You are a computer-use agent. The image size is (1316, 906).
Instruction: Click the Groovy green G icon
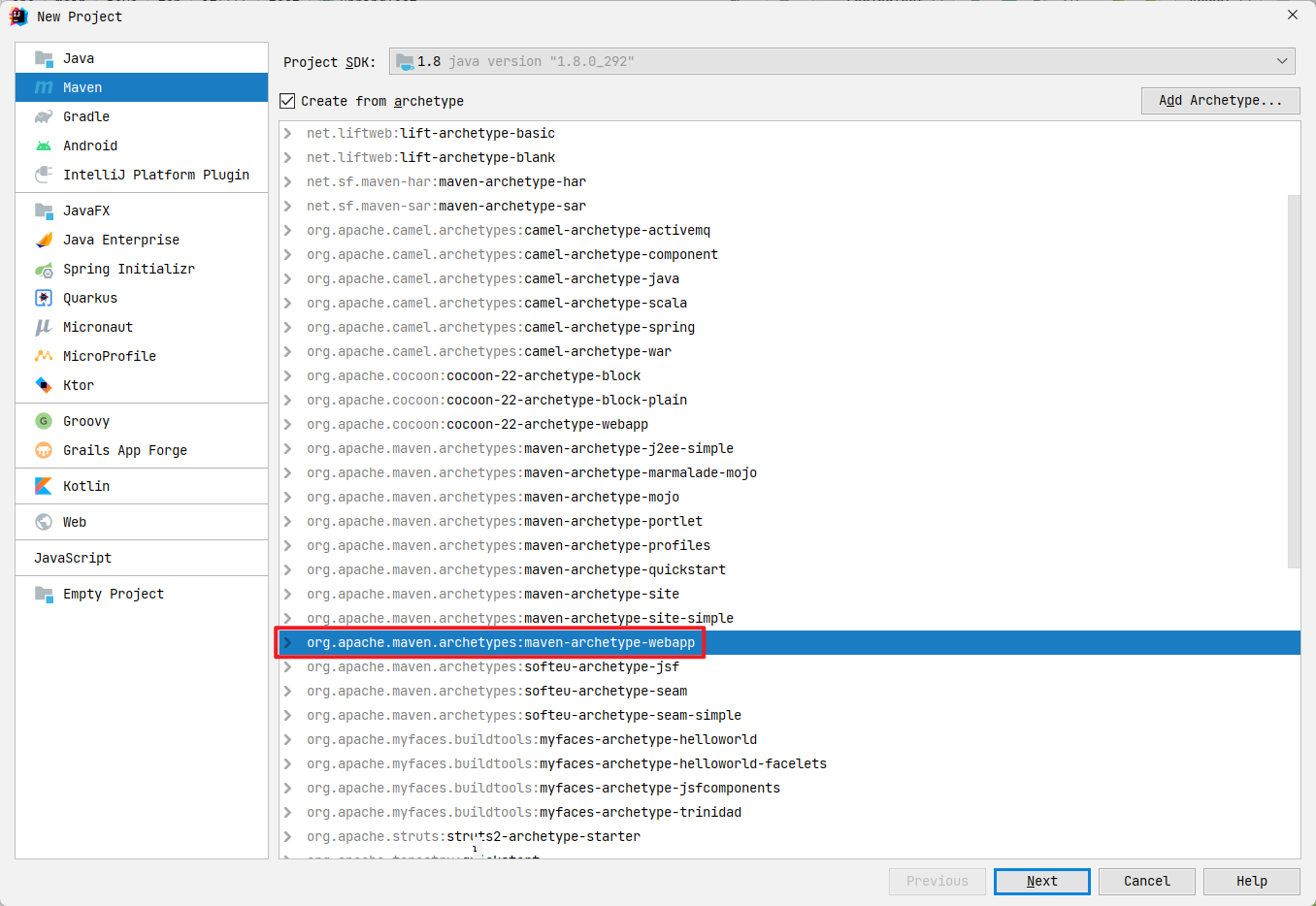coord(44,421)
